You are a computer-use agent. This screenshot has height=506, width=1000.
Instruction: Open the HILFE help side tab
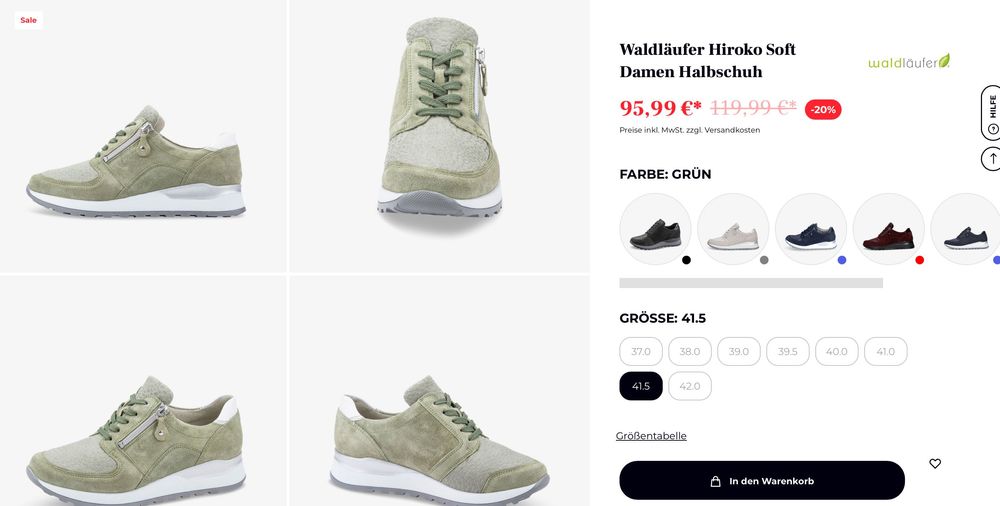tap(991, 113)
